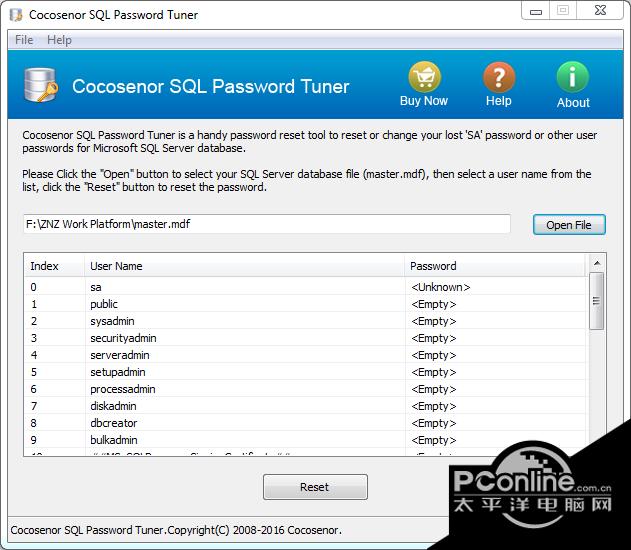Screen dimensions: 631x550
Task: Open the Help menu
Action: coord(59,40)
